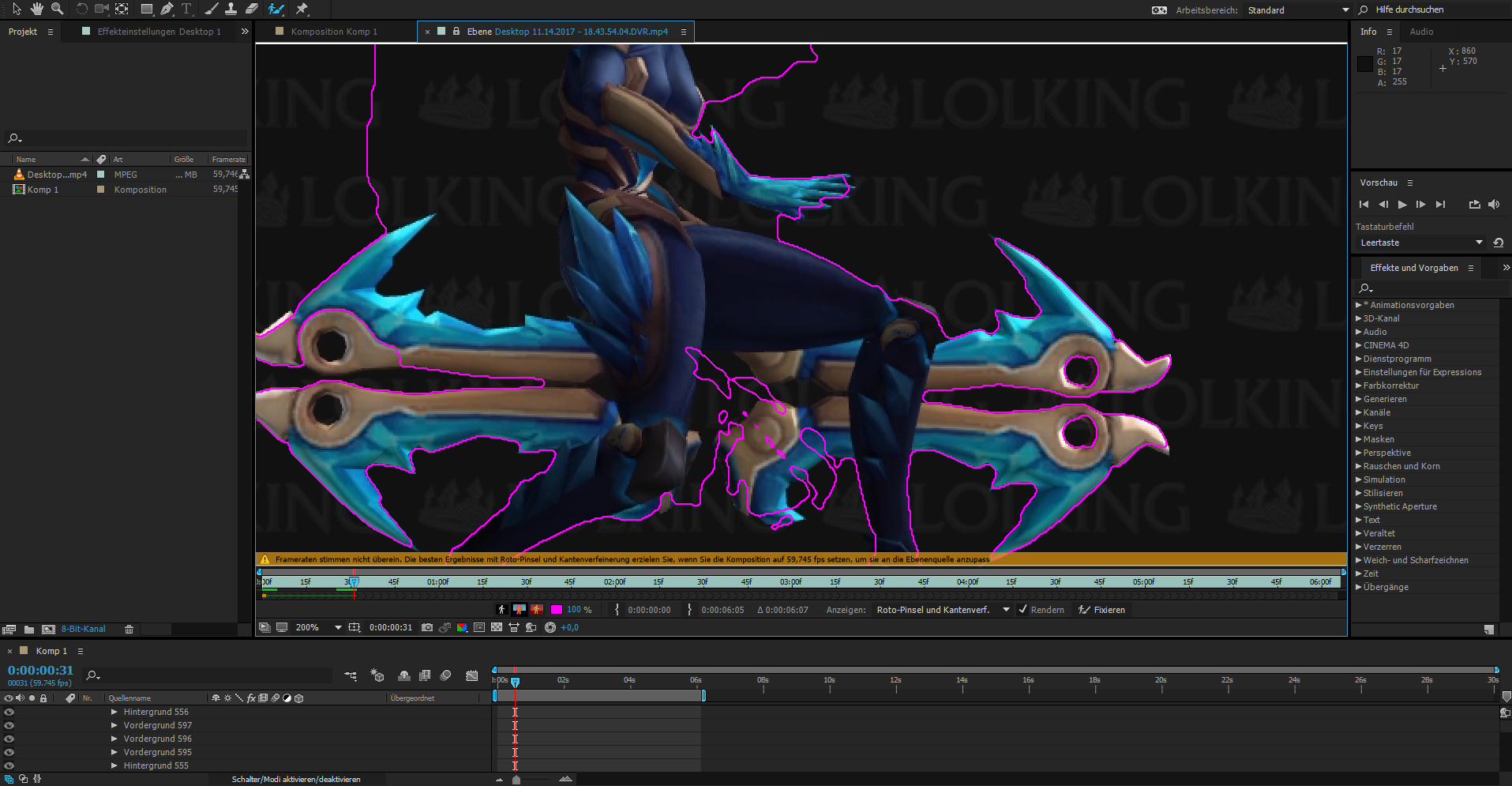Hide the Hintergrund 555 layer
This screenshot has height=786, width=1512.
tap(9, 765)
